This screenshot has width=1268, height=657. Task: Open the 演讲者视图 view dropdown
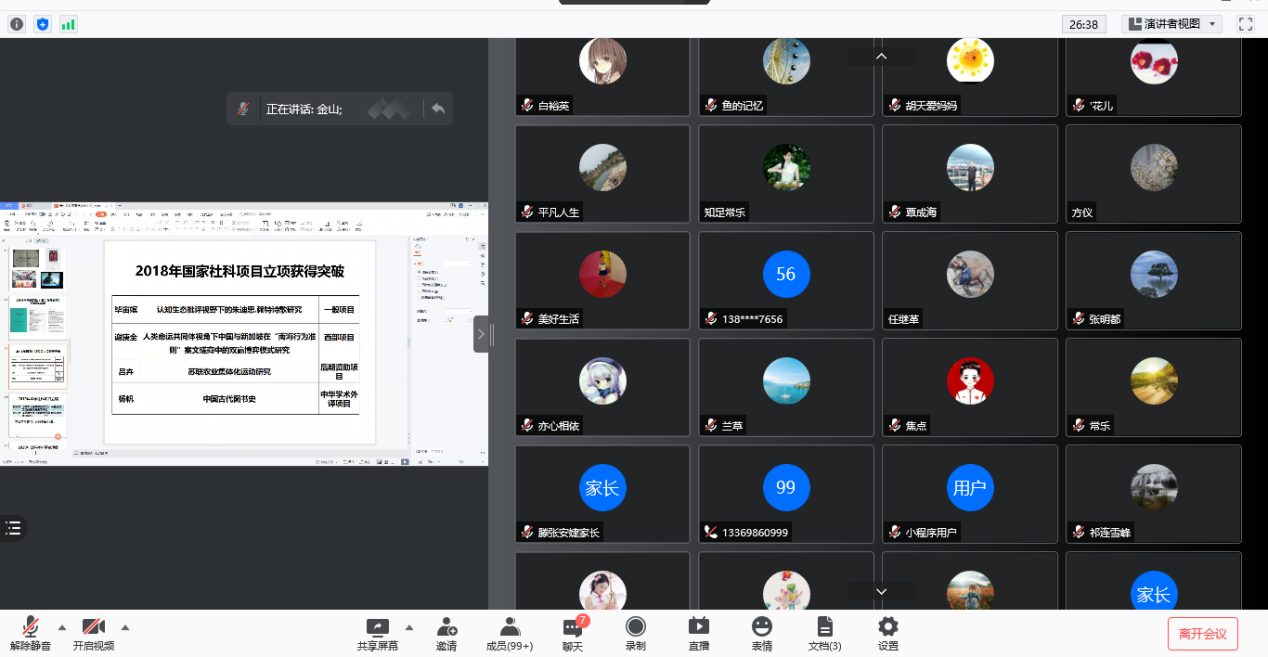tap(1172, 24)
